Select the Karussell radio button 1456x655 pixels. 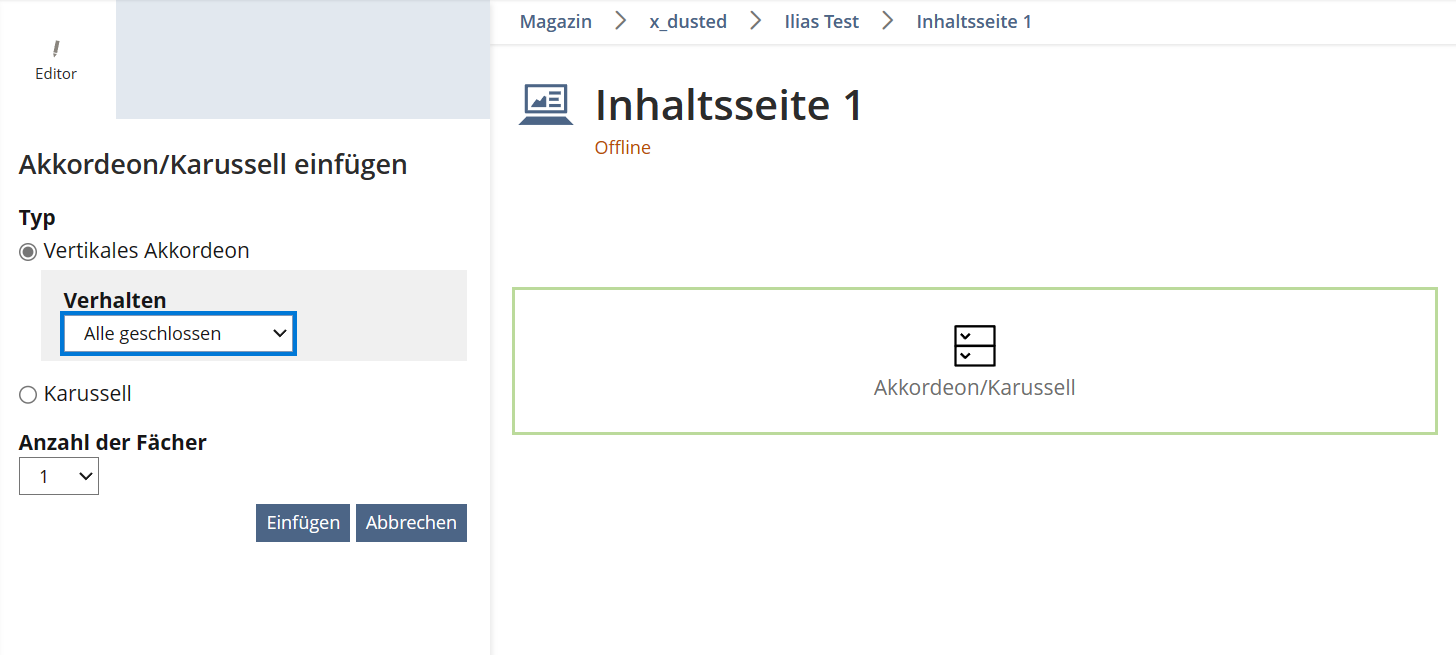coord(28,395)
